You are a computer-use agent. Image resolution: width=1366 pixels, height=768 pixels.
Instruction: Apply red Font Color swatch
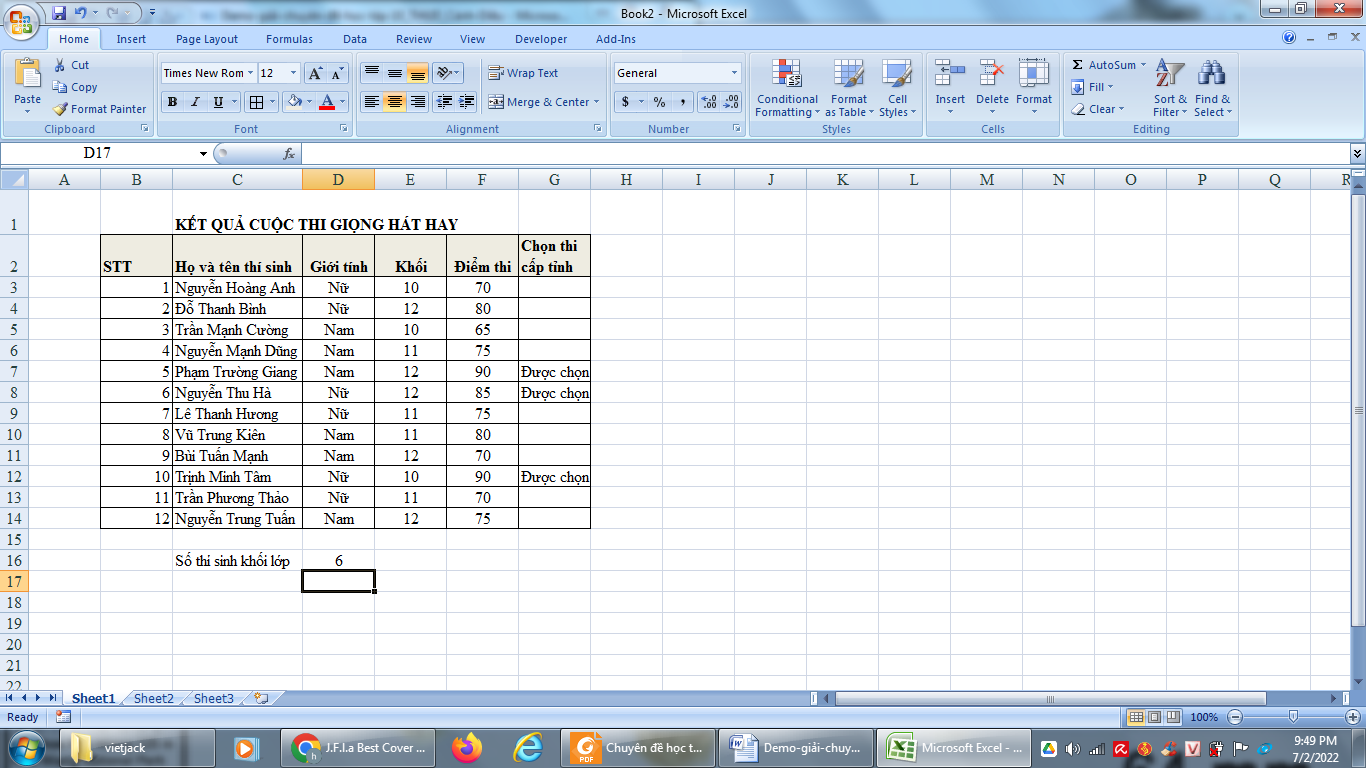tap(327, 102)
